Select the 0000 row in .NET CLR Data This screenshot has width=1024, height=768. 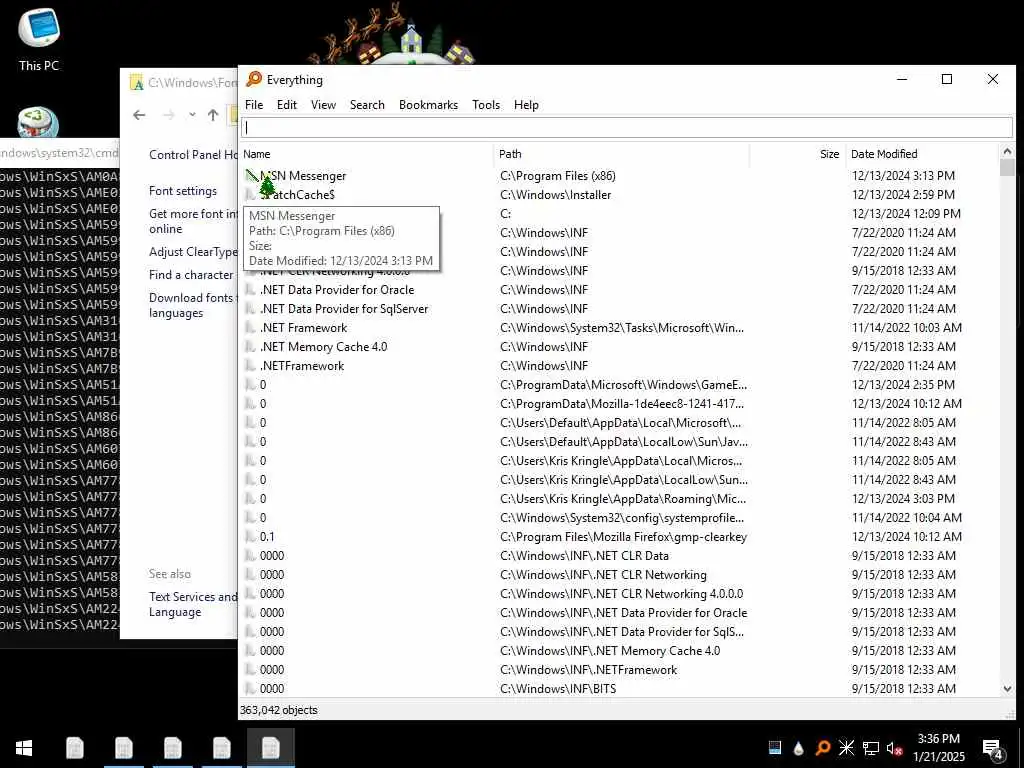619,556
